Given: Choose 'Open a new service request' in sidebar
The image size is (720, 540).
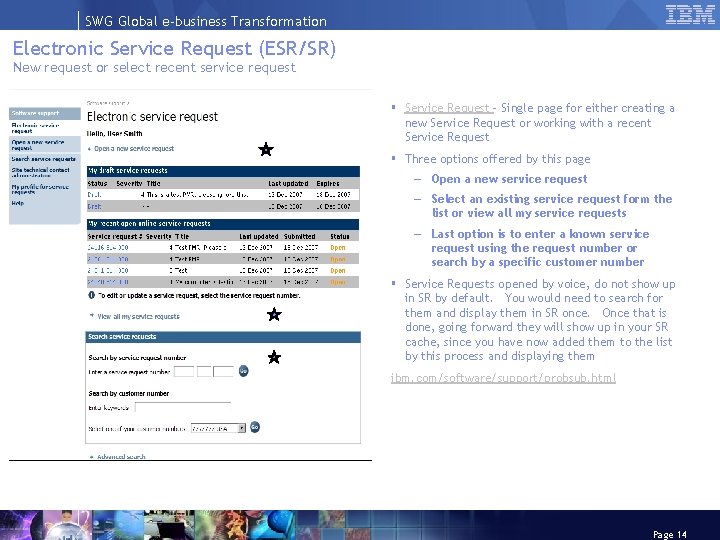Looking at the screenshot, I should [x=38, y=145].
